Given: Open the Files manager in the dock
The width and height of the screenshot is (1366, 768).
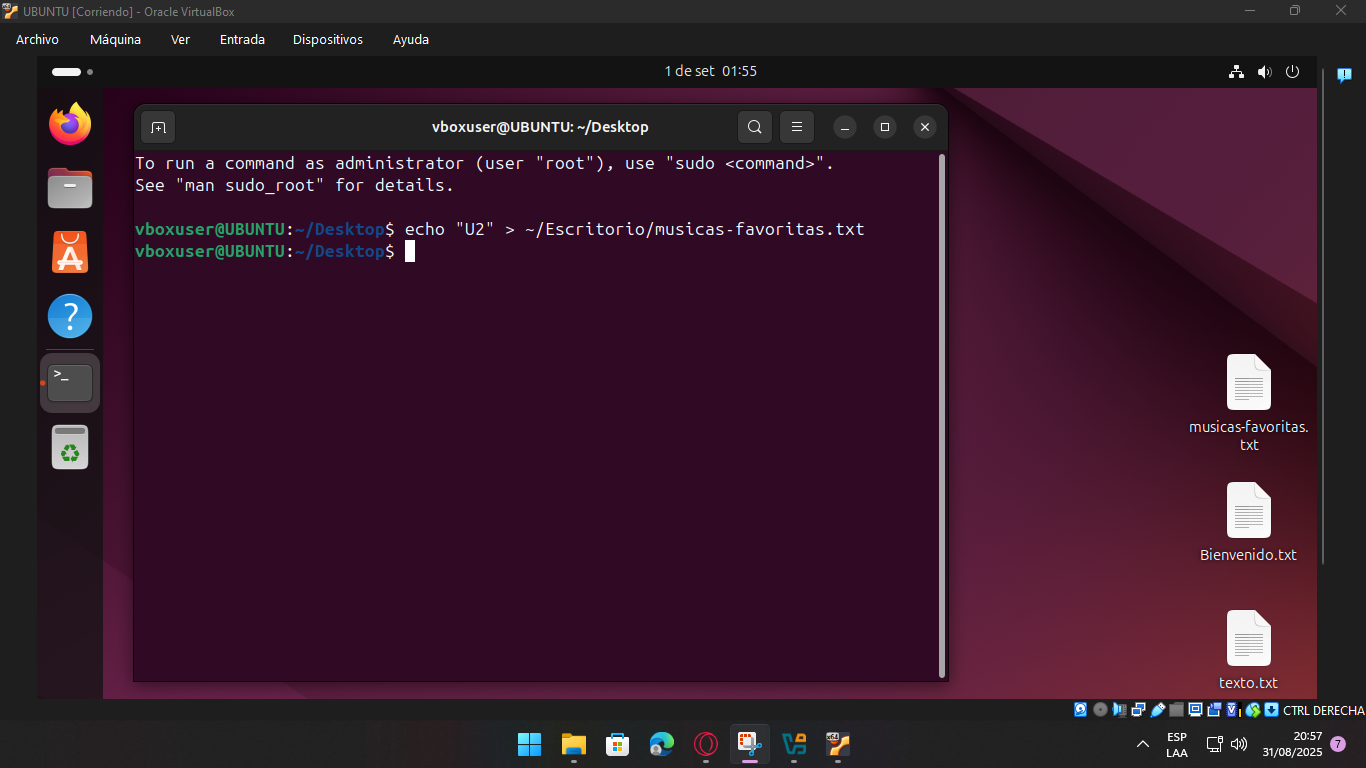Looking at the screenshot, I should click(x=70, y=188).
